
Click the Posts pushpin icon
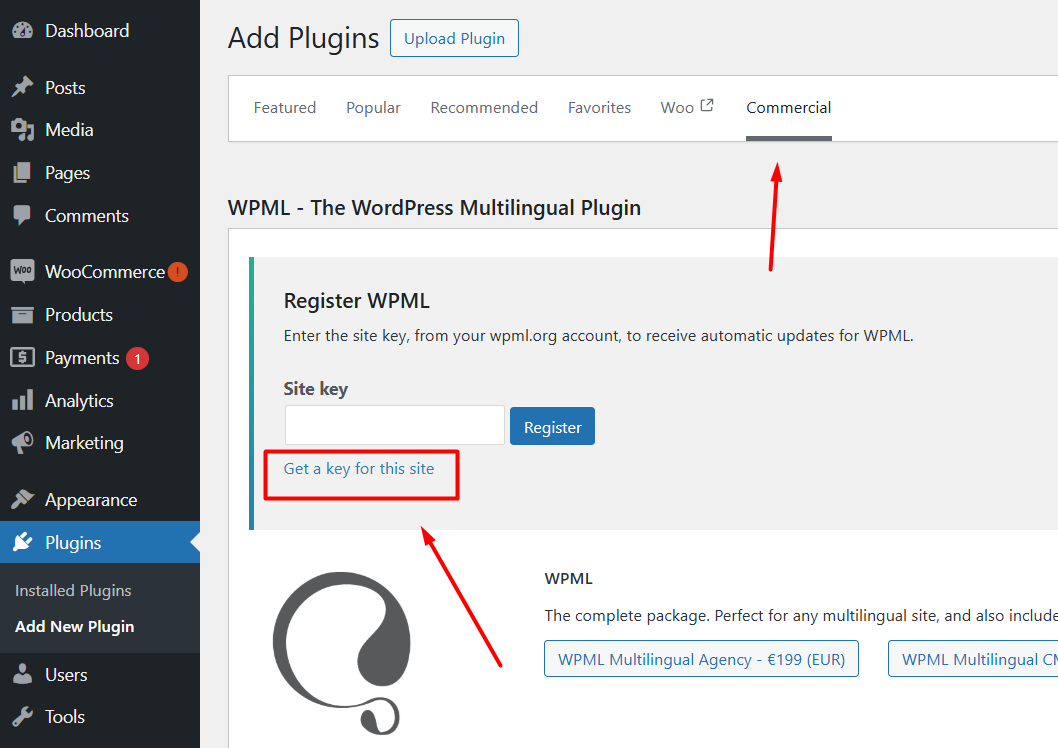[22, 88]
